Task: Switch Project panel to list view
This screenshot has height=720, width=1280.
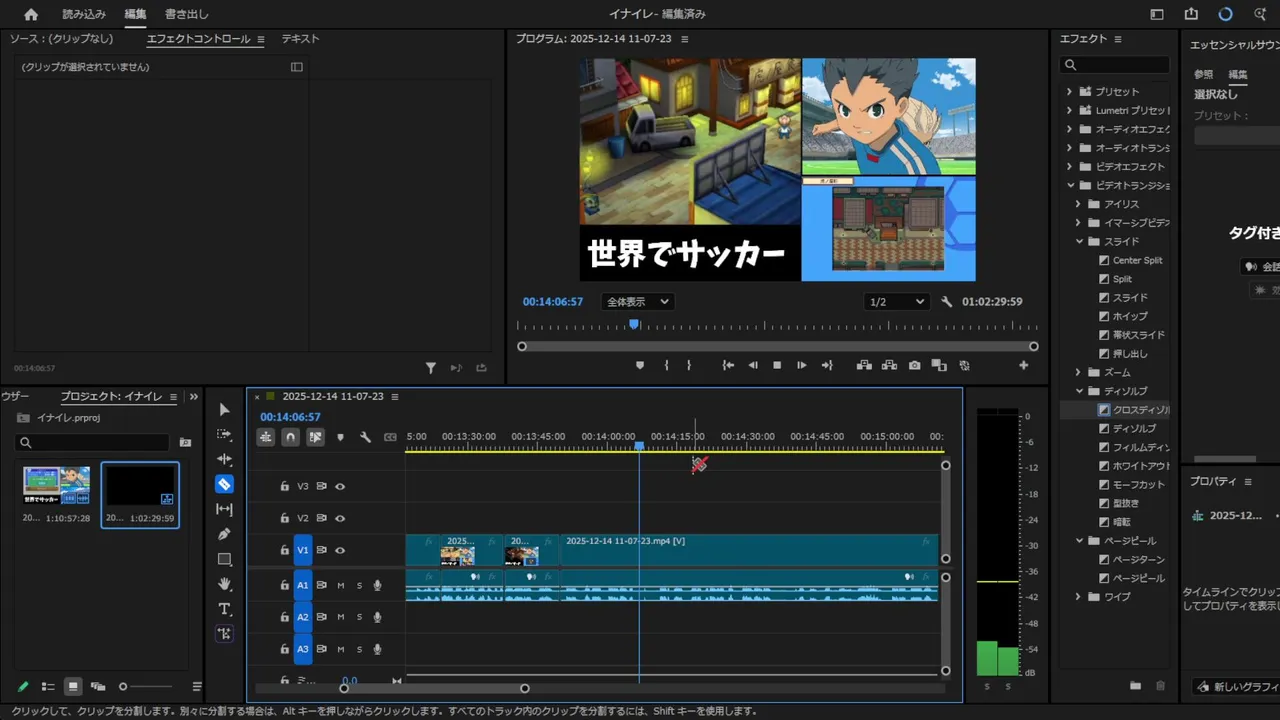Action: tap(48, 687)
